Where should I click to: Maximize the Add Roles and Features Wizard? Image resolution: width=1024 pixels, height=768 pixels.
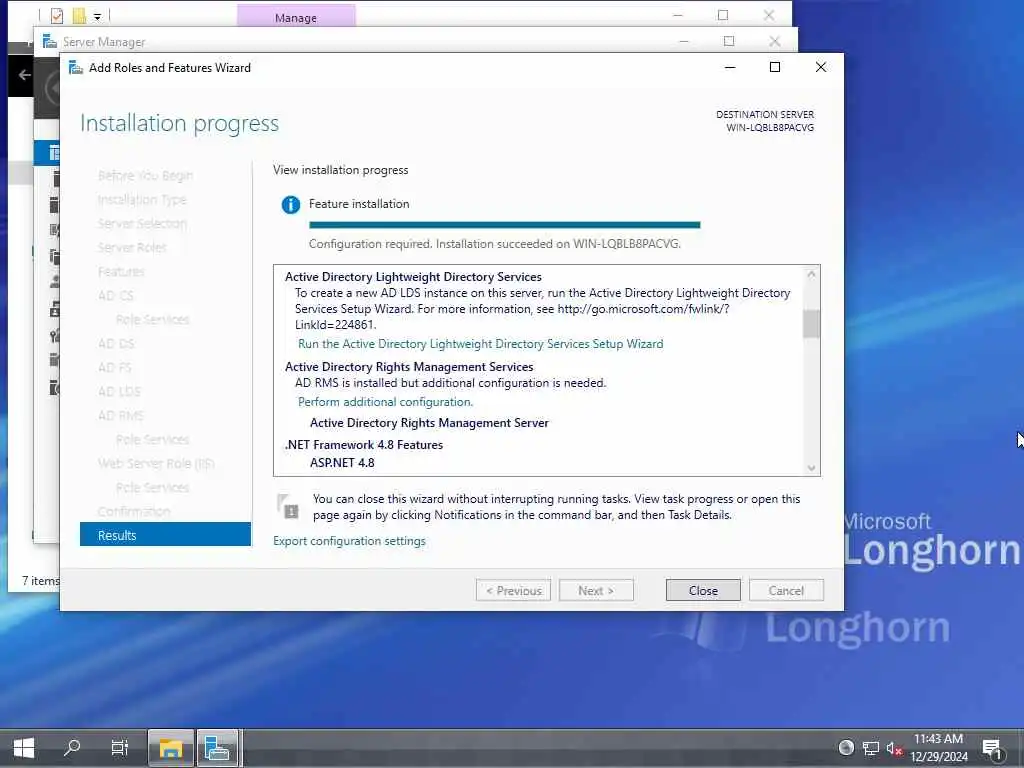point(775,67)
